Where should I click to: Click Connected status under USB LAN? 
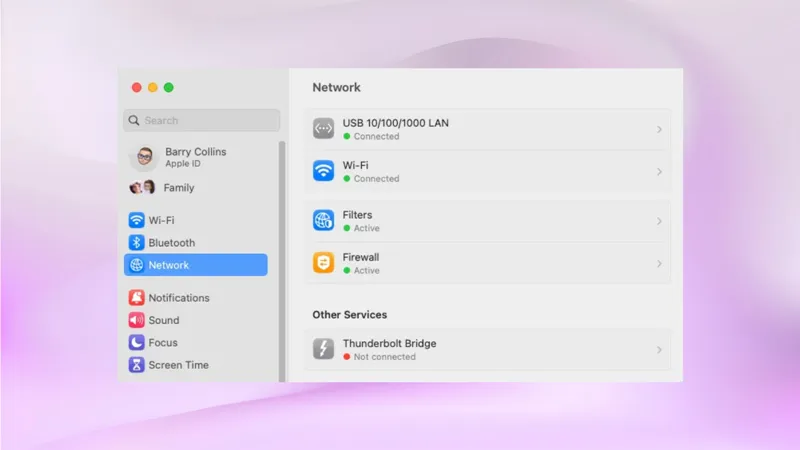point(377,136)
